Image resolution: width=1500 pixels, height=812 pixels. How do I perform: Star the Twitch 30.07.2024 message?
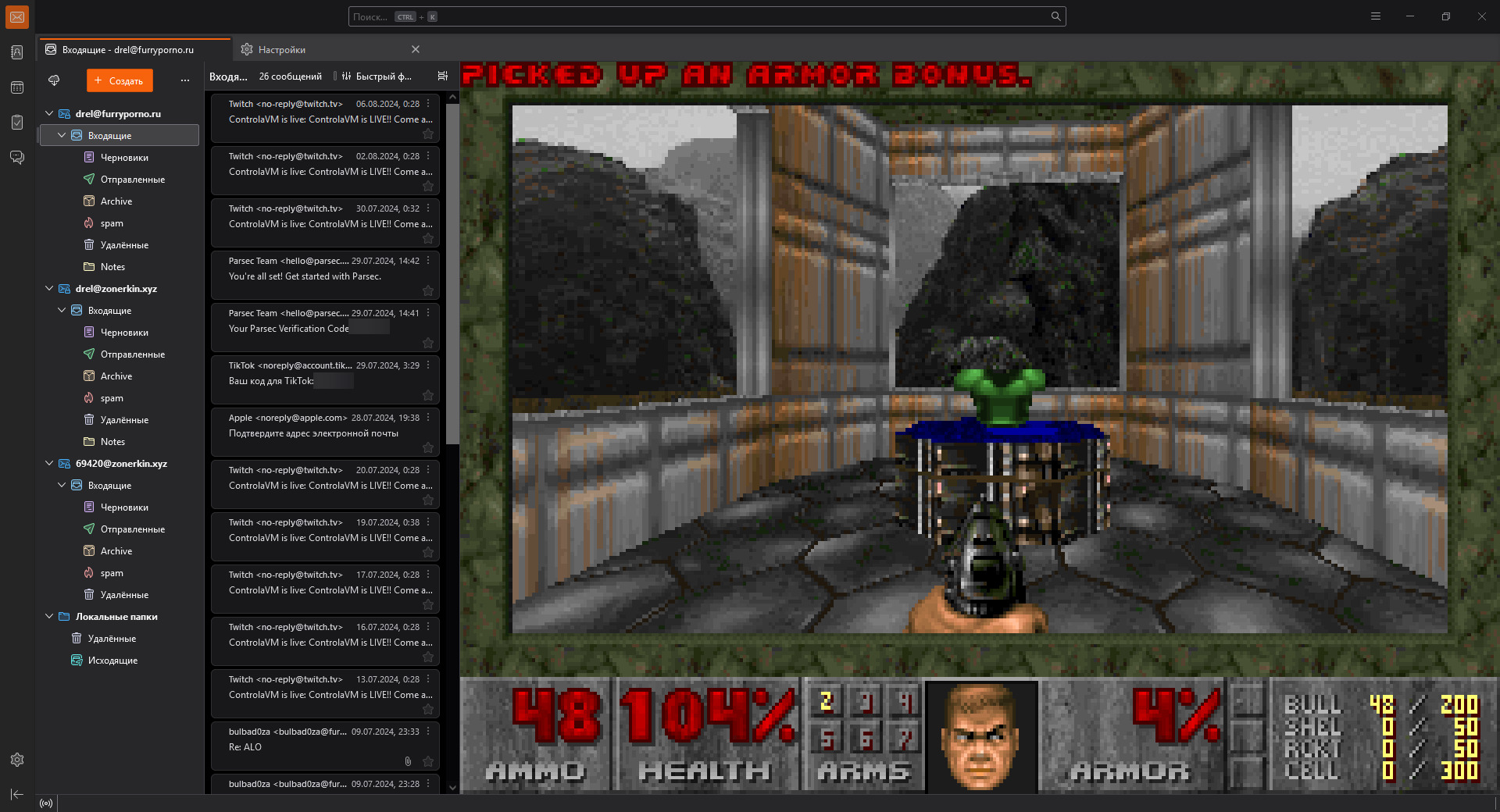pyautogui.click(x=428, y=239)
